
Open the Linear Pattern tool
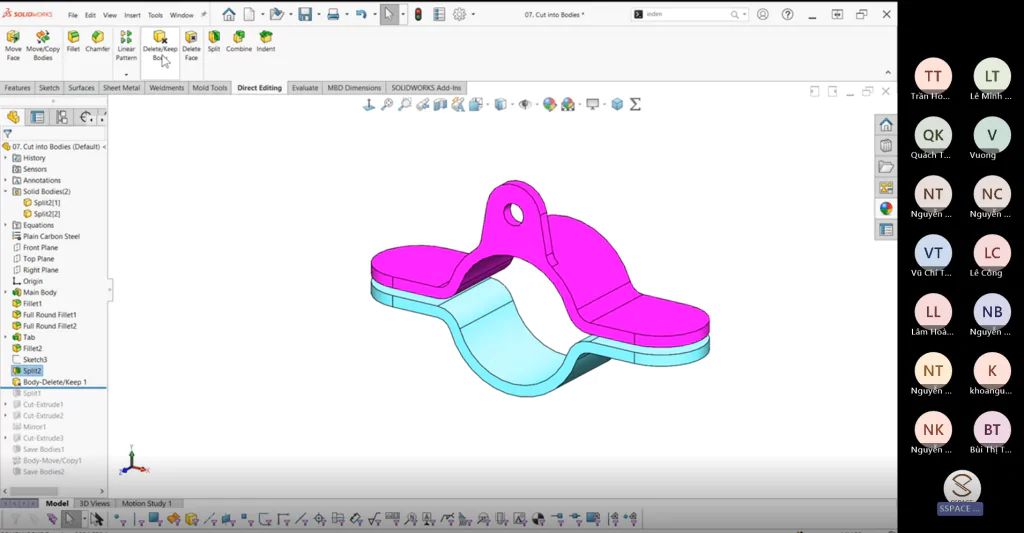click(x=126, y=45)
